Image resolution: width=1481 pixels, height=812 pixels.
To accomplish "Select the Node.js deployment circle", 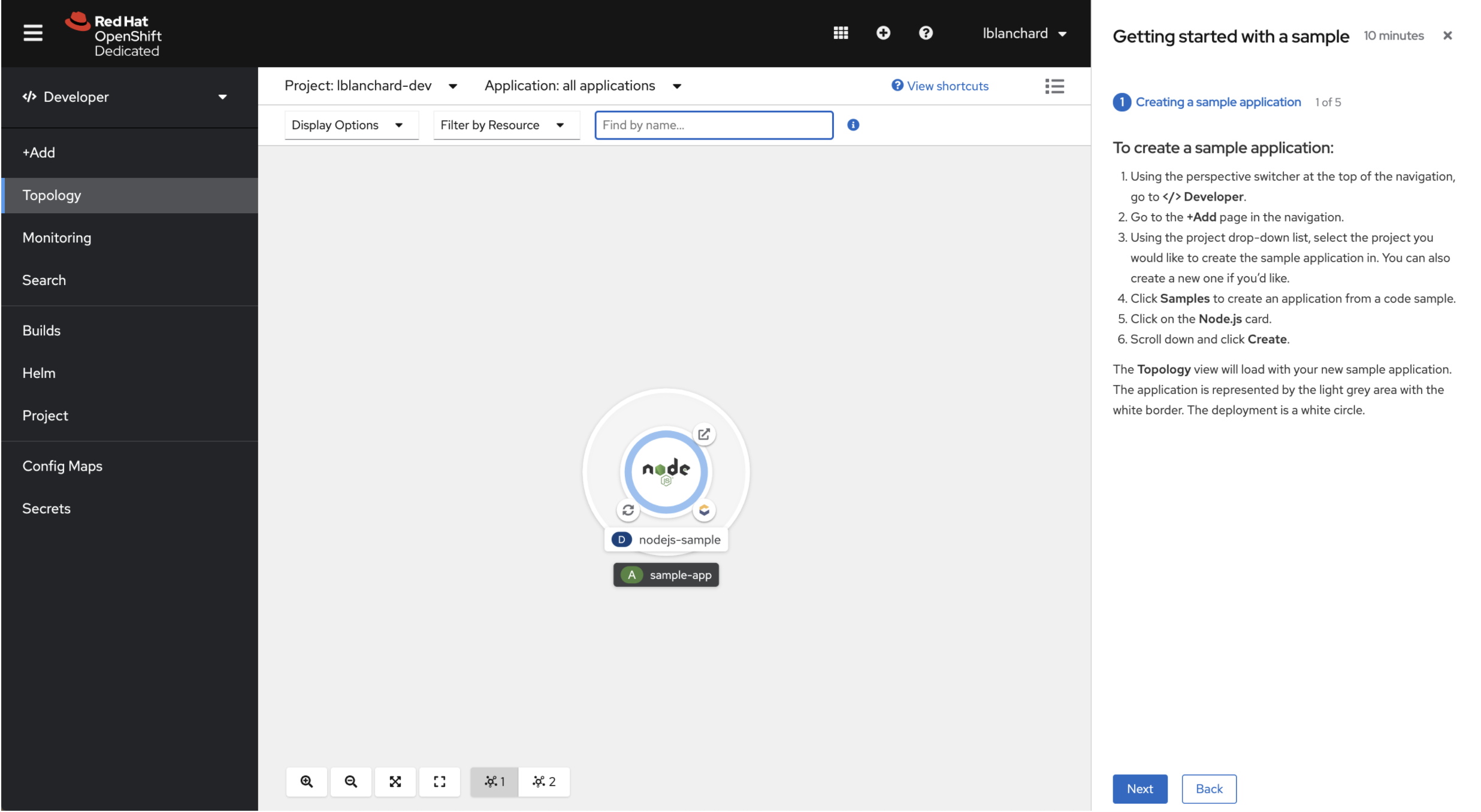I will click(666, 472).
